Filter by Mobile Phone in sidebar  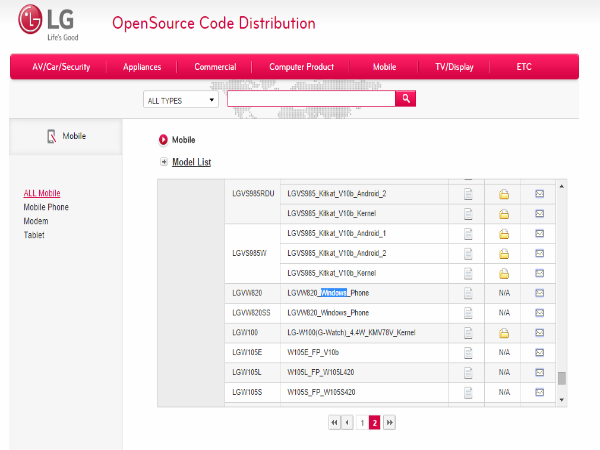46,207
